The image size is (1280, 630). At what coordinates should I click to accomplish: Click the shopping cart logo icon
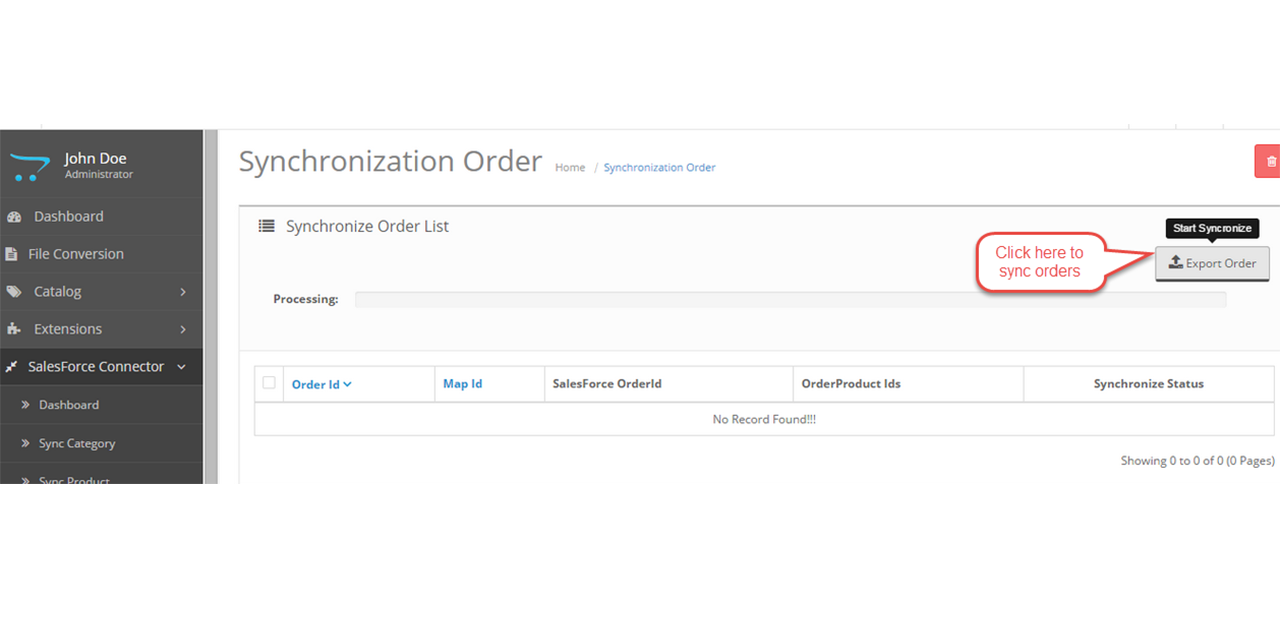tap(30, 166)
